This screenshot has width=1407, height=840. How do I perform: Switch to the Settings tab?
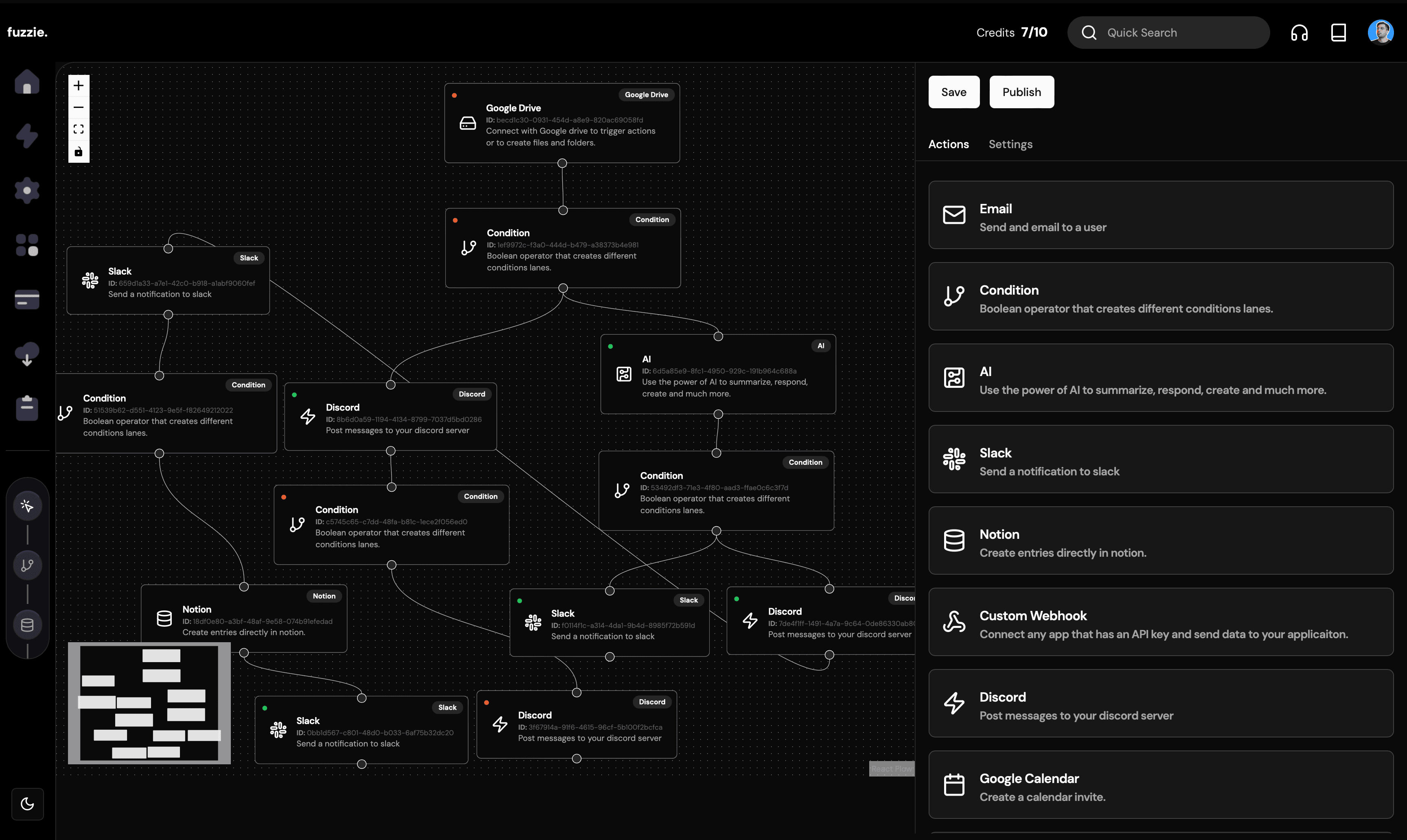1010,144
